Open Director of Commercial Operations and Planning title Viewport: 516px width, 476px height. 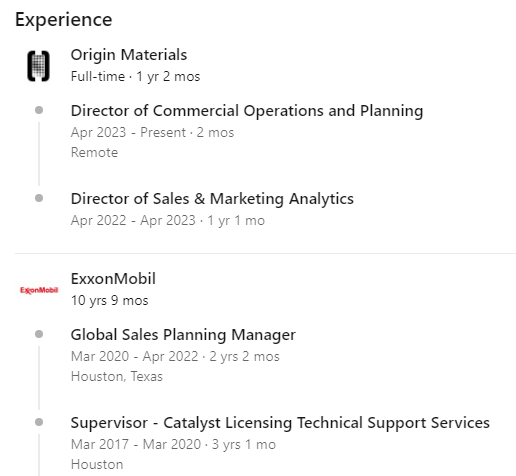[x=247, y=111]
